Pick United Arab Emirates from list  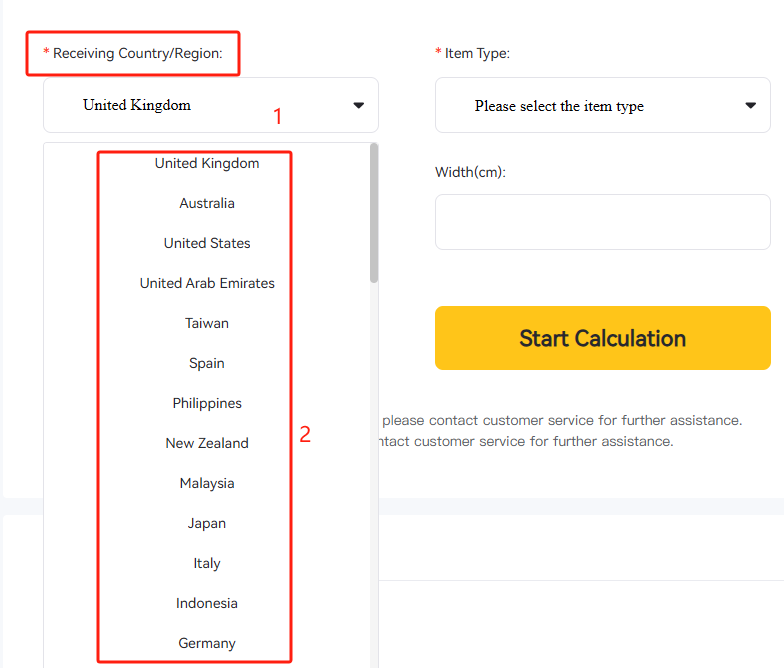[207, 283]
